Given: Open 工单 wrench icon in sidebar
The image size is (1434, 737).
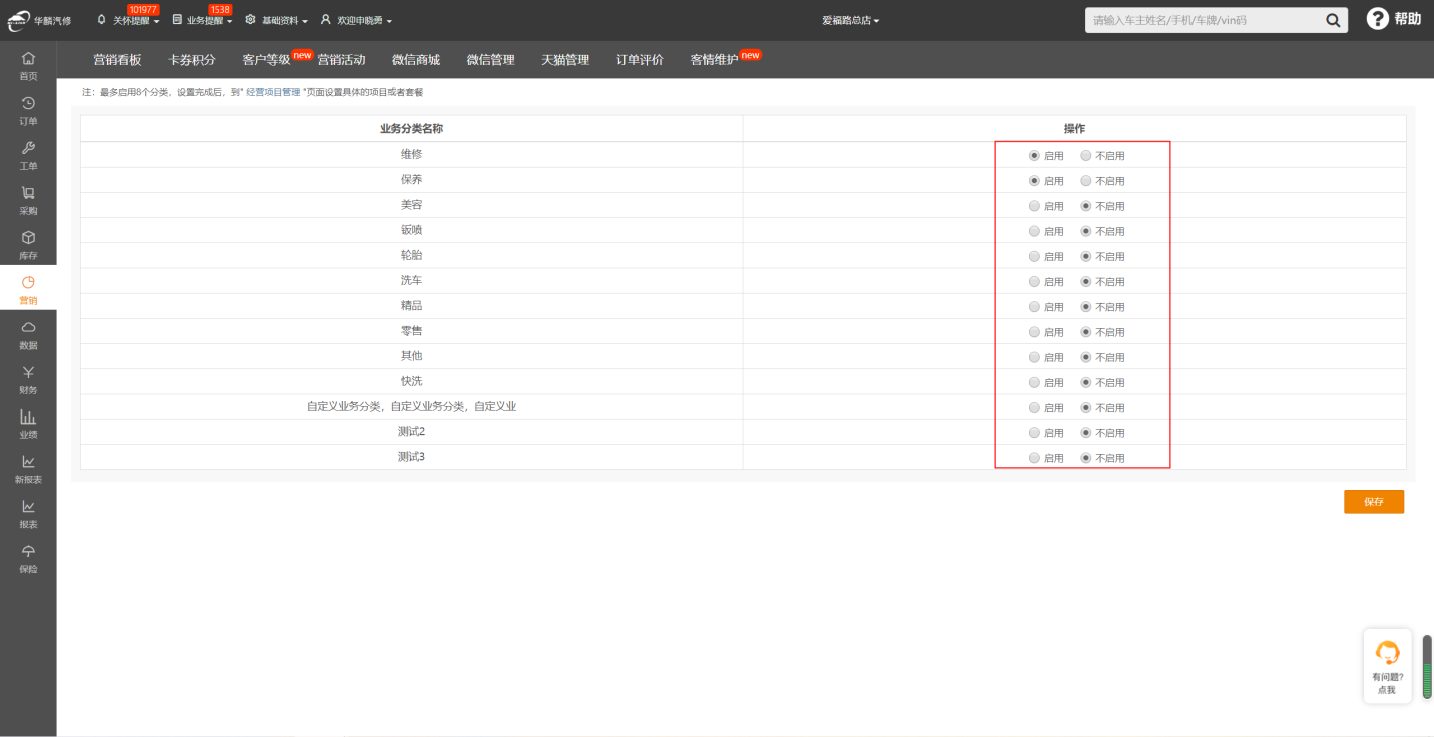Looking at the screenshot, I should (28, 156).
